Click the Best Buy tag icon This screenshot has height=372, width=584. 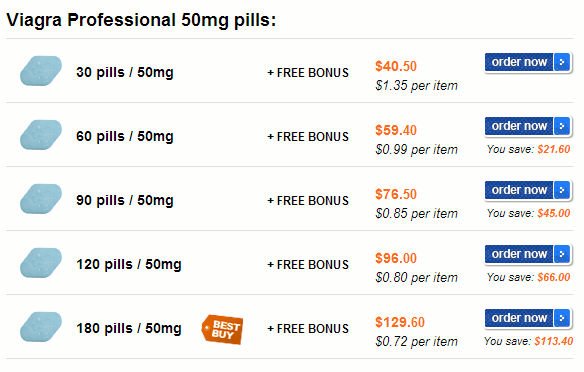222,329
